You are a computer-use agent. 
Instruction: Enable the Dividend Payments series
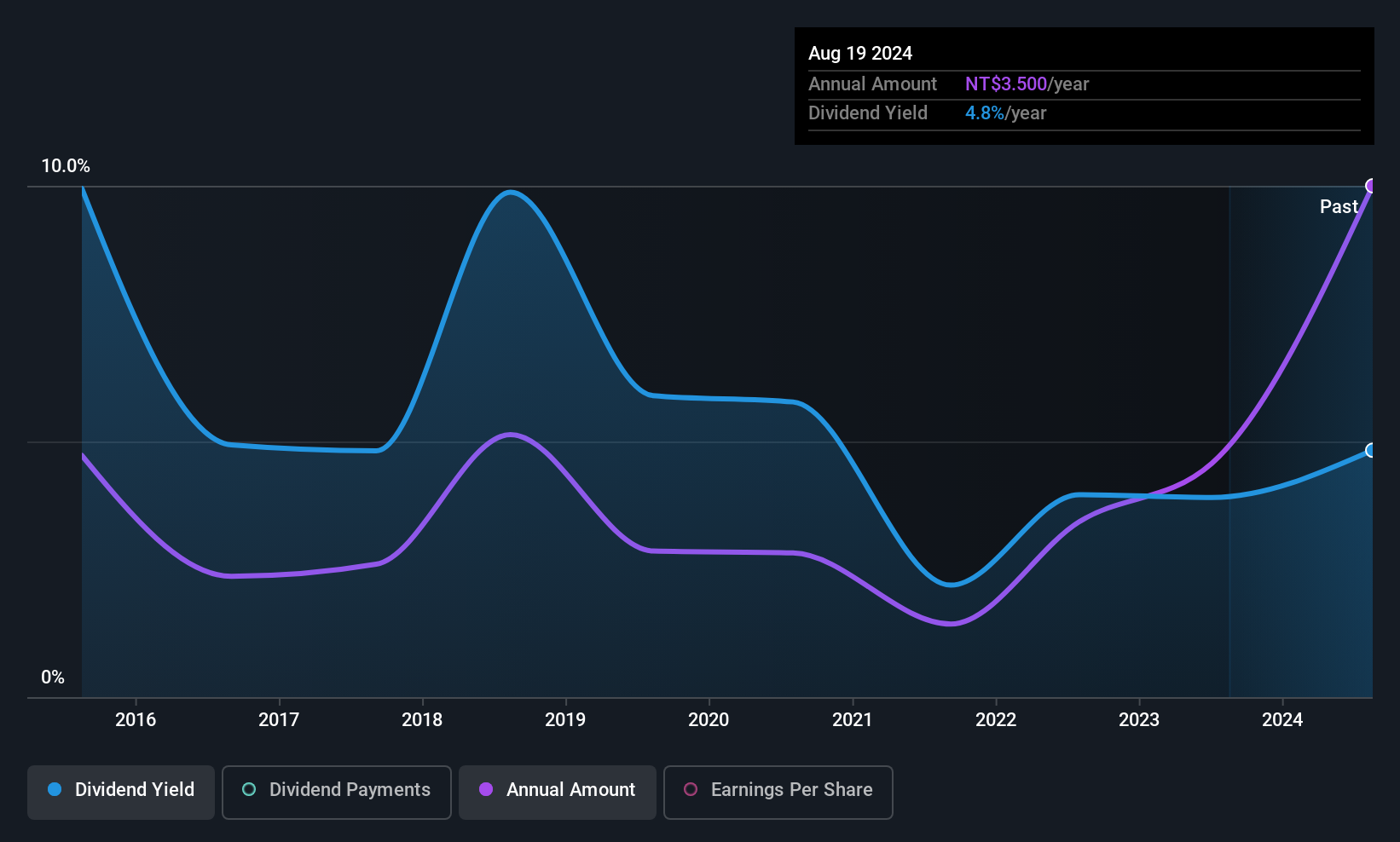pyautogui.click(x=337, y=792)
